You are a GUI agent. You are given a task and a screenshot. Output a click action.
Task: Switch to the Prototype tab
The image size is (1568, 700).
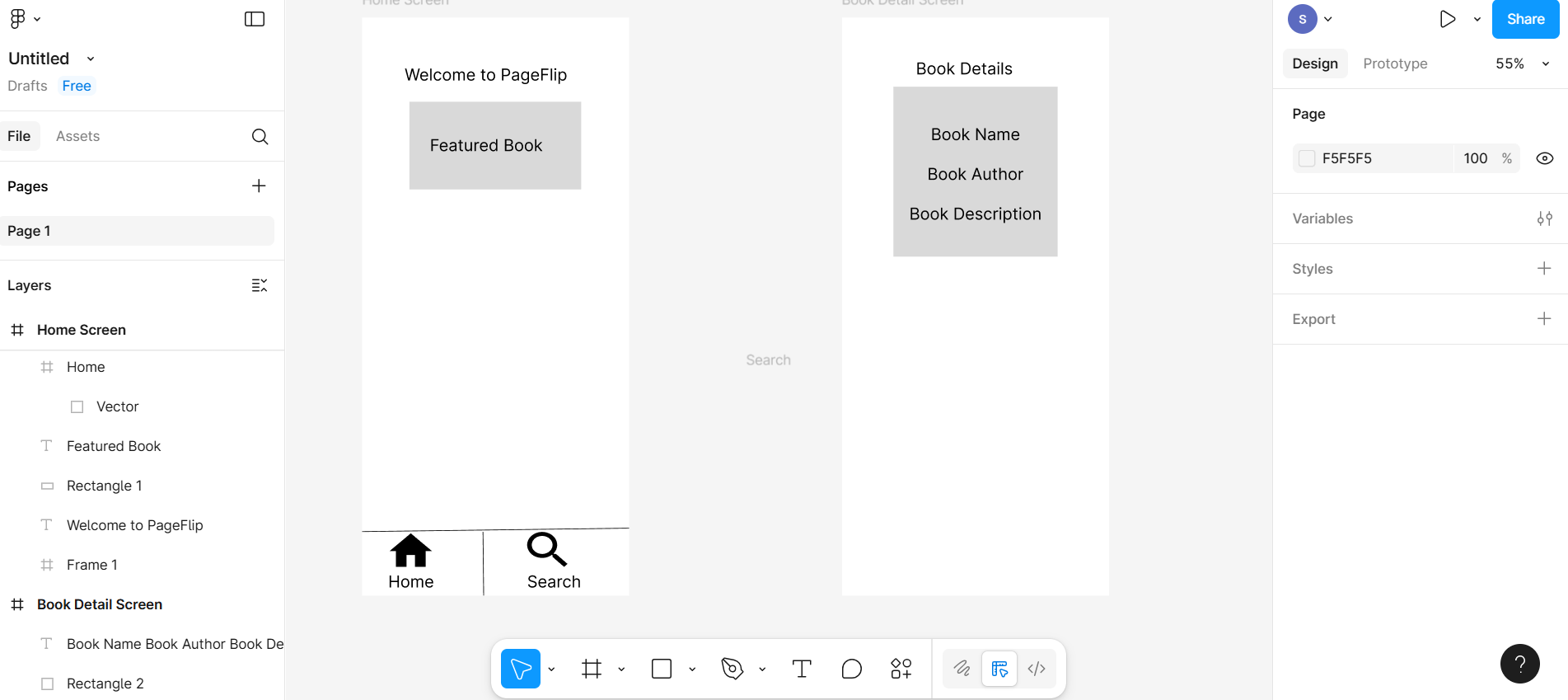[1394, 63]
